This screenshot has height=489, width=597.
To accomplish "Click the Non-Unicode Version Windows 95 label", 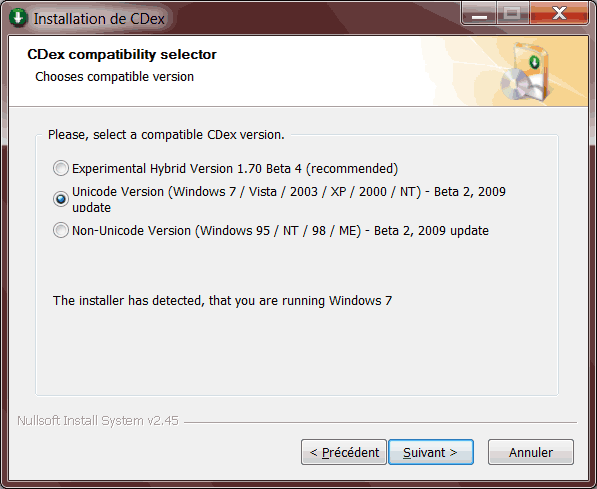I will tap(280, 230).
